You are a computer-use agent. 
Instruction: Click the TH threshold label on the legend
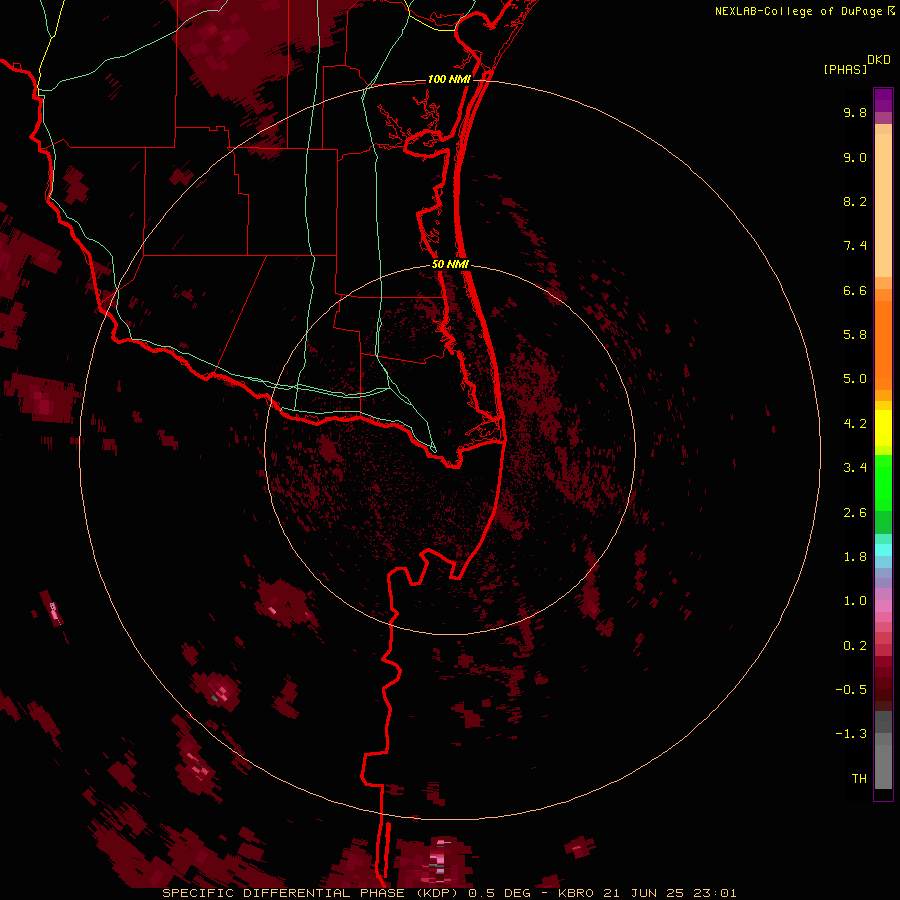pos(859,779)
